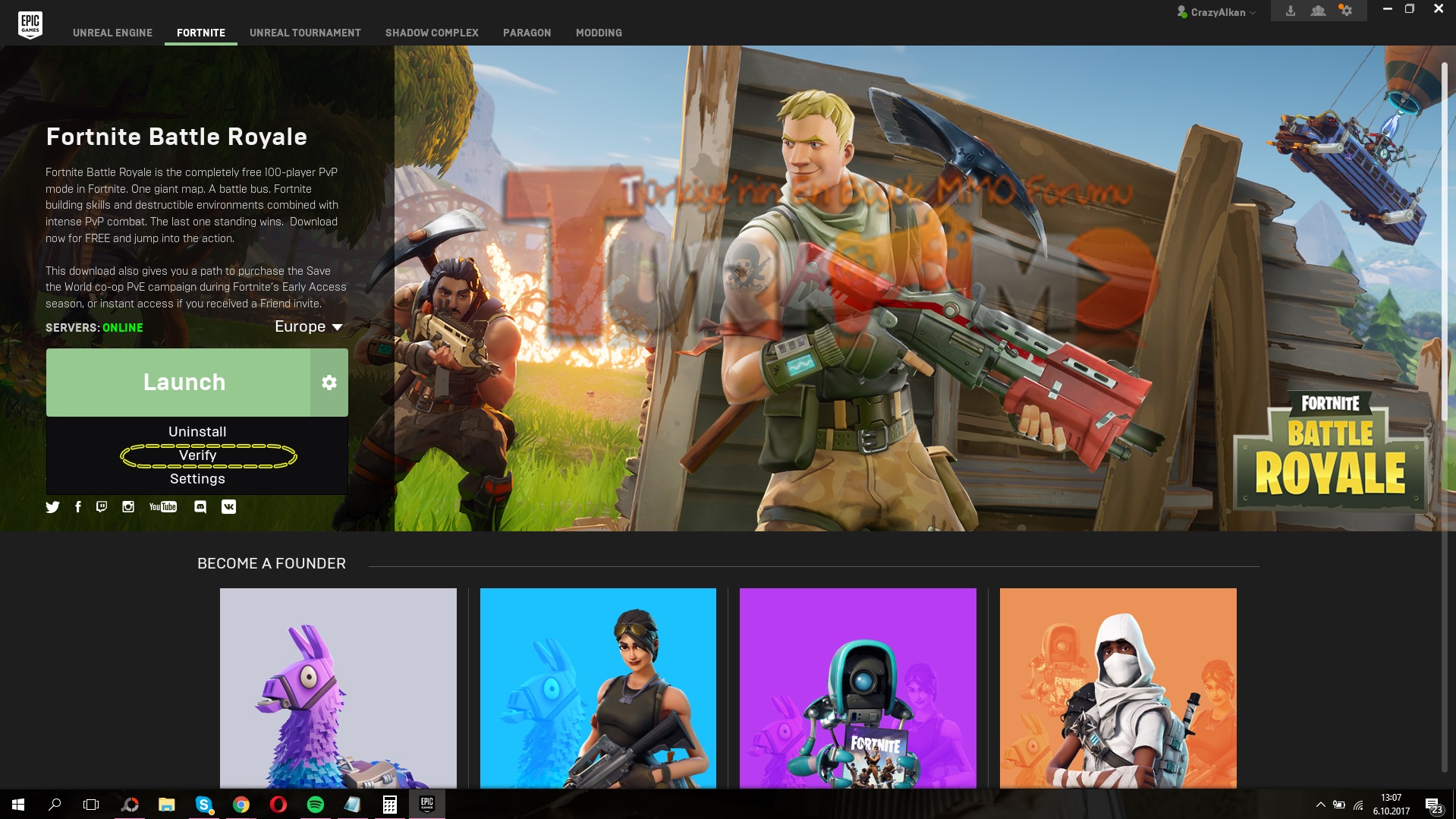The height and width of the screenshot is (819, 1456).
Task: Switch to the Unreal Tournament tab
Action: [x=305, y=33]
